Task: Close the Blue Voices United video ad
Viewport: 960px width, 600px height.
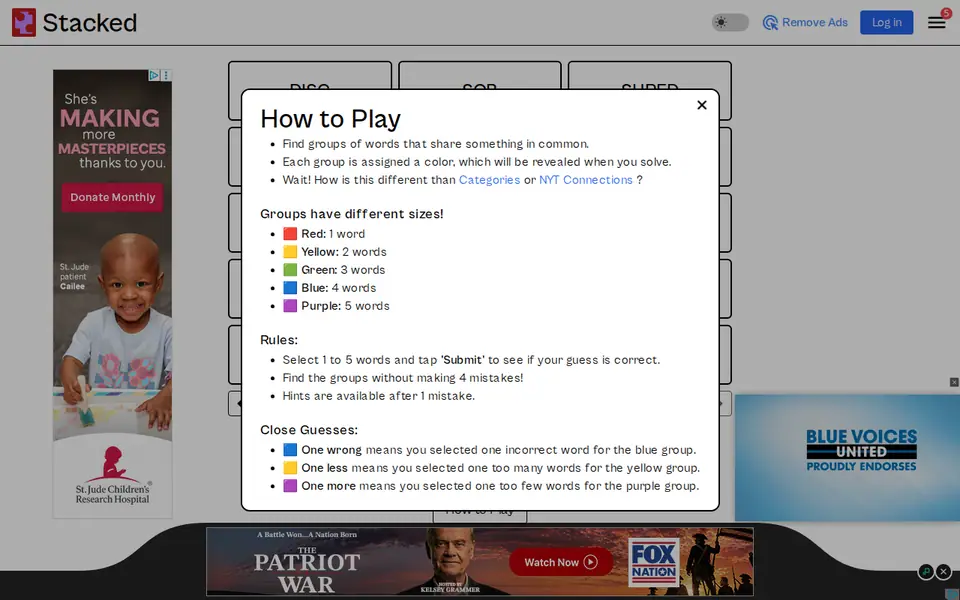Action: (954, 382)
